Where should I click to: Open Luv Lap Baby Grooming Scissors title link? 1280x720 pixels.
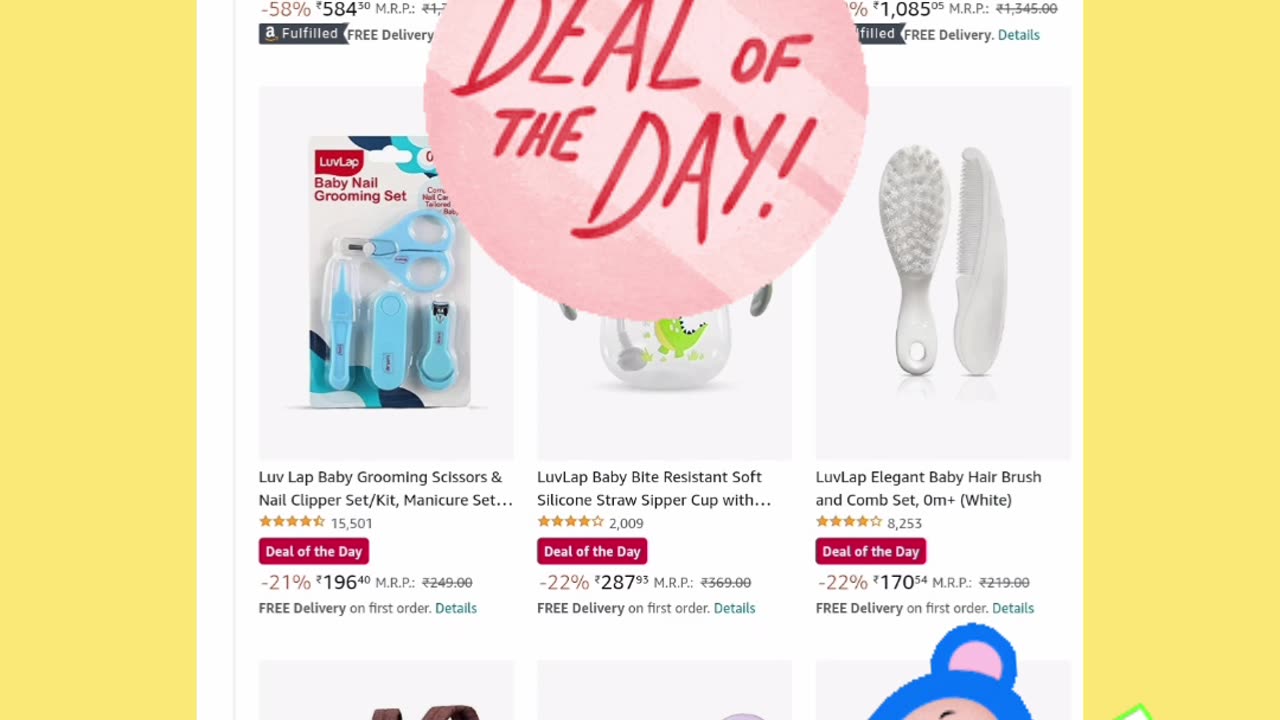pos(386,488)
